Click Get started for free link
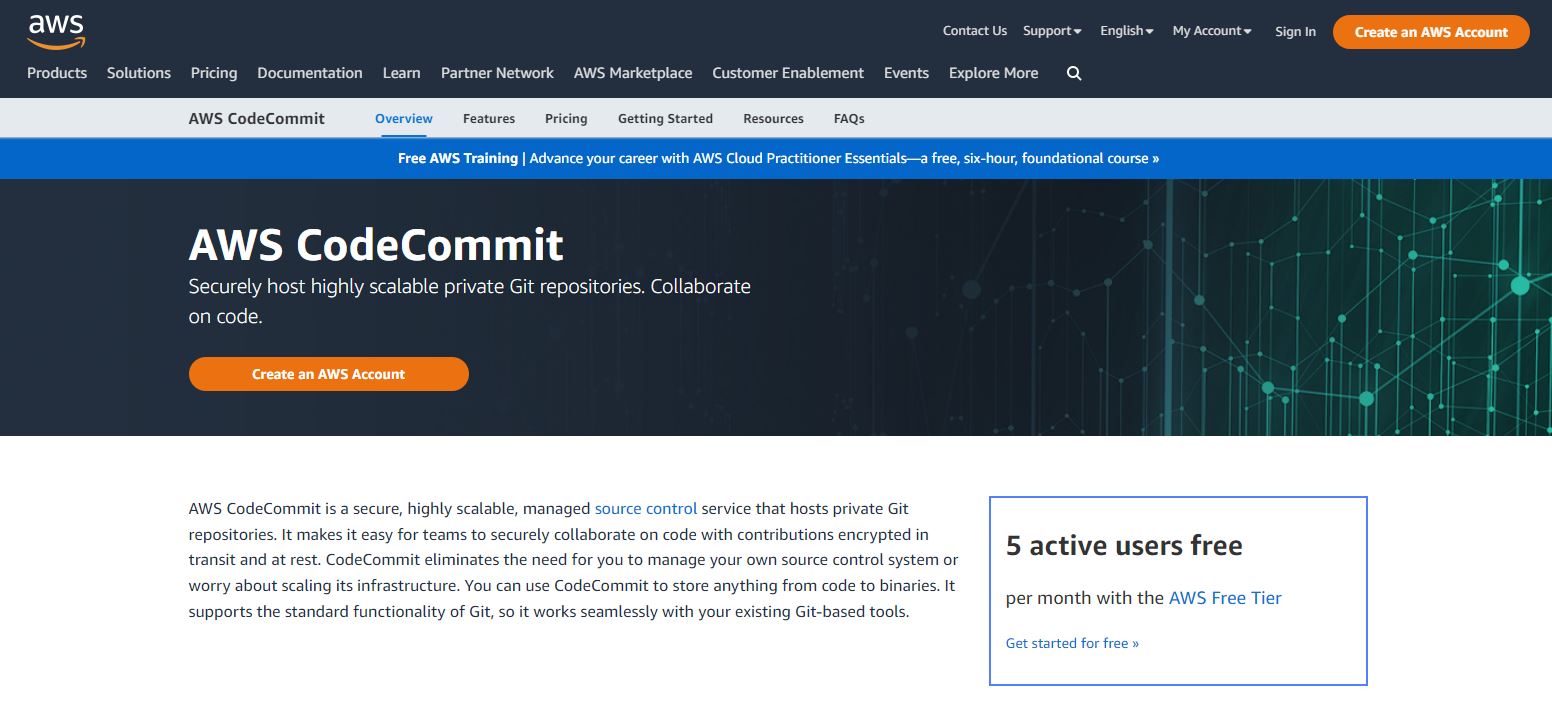The image size is (1552, 719). coord(1072,643)
